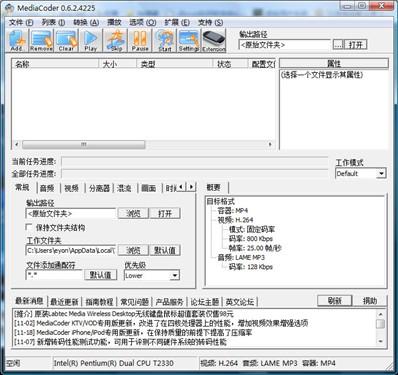Switch to the 混流 tab
This screenshot has width=398, height=375.
pyautogui.click(x=124, y=188)
